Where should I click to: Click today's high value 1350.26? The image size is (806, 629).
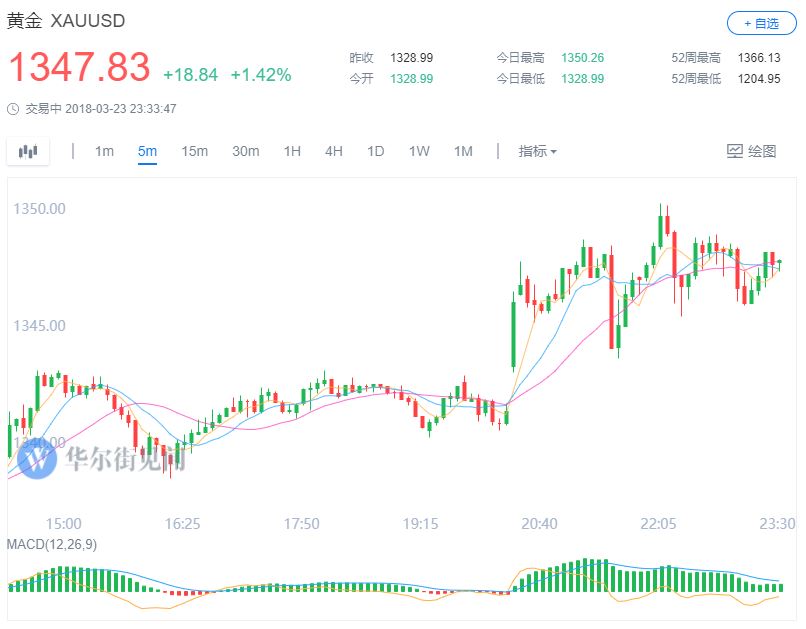(582, 58)
